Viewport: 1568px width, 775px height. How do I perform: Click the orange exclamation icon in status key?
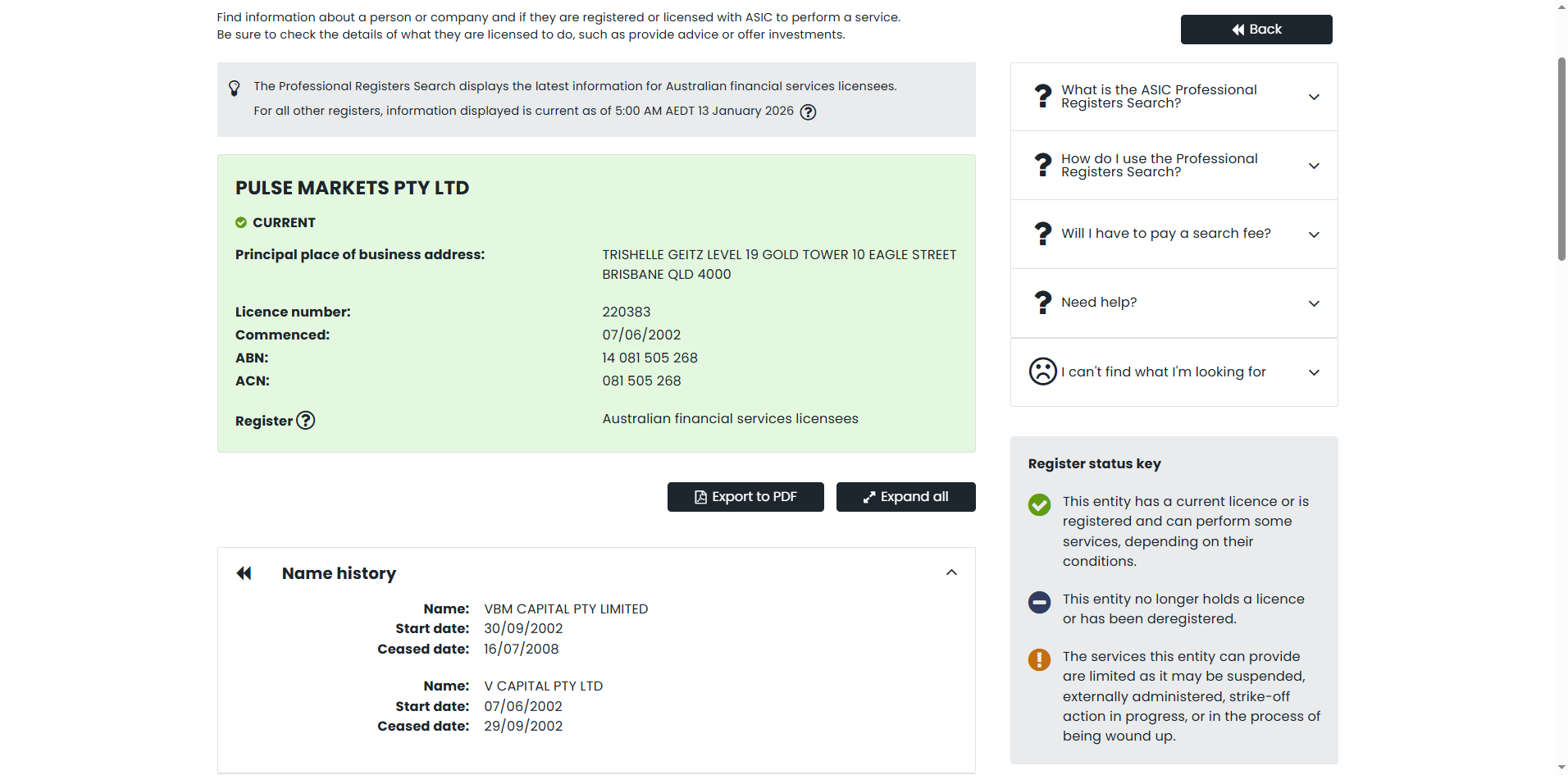point(1039,659)
